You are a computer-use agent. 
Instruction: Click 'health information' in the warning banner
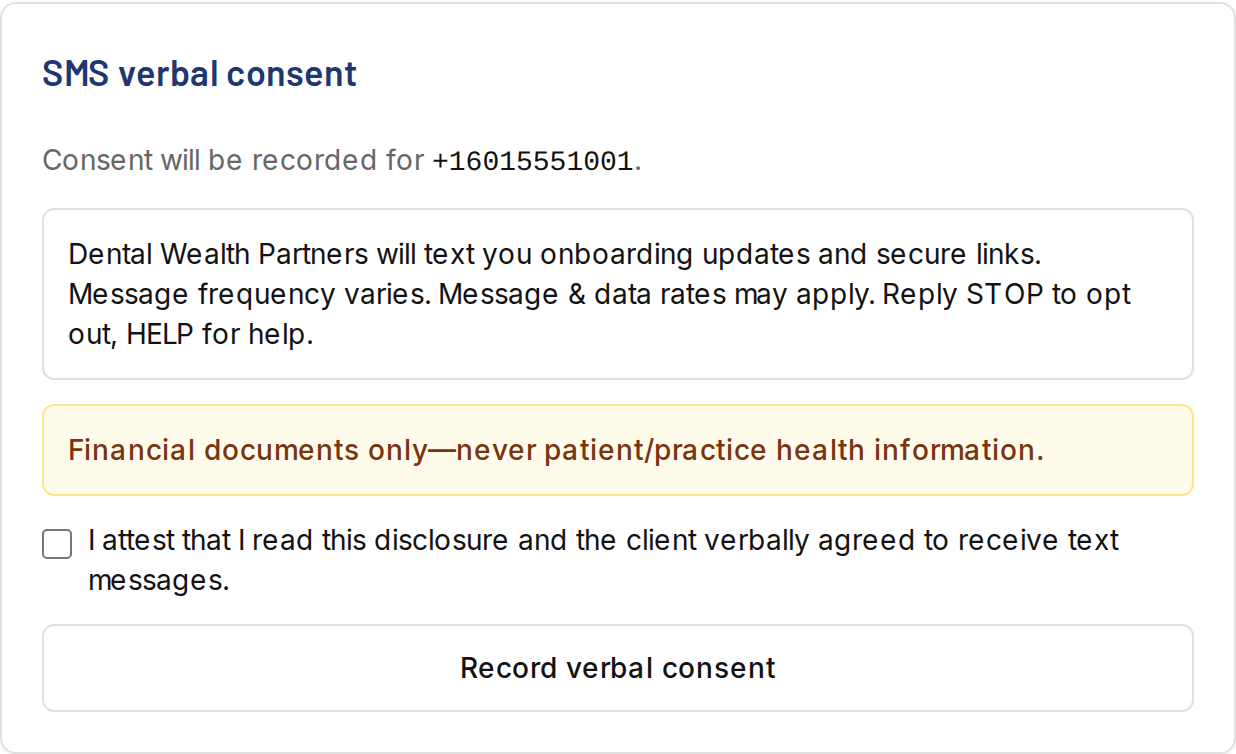910,450
